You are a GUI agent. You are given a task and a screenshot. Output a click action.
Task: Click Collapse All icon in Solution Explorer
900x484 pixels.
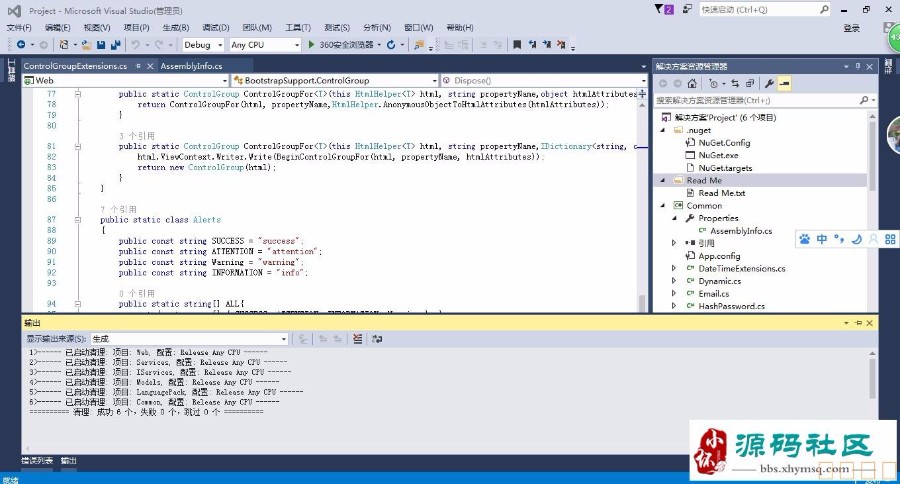pyautogui.click(x=750, y=83)
